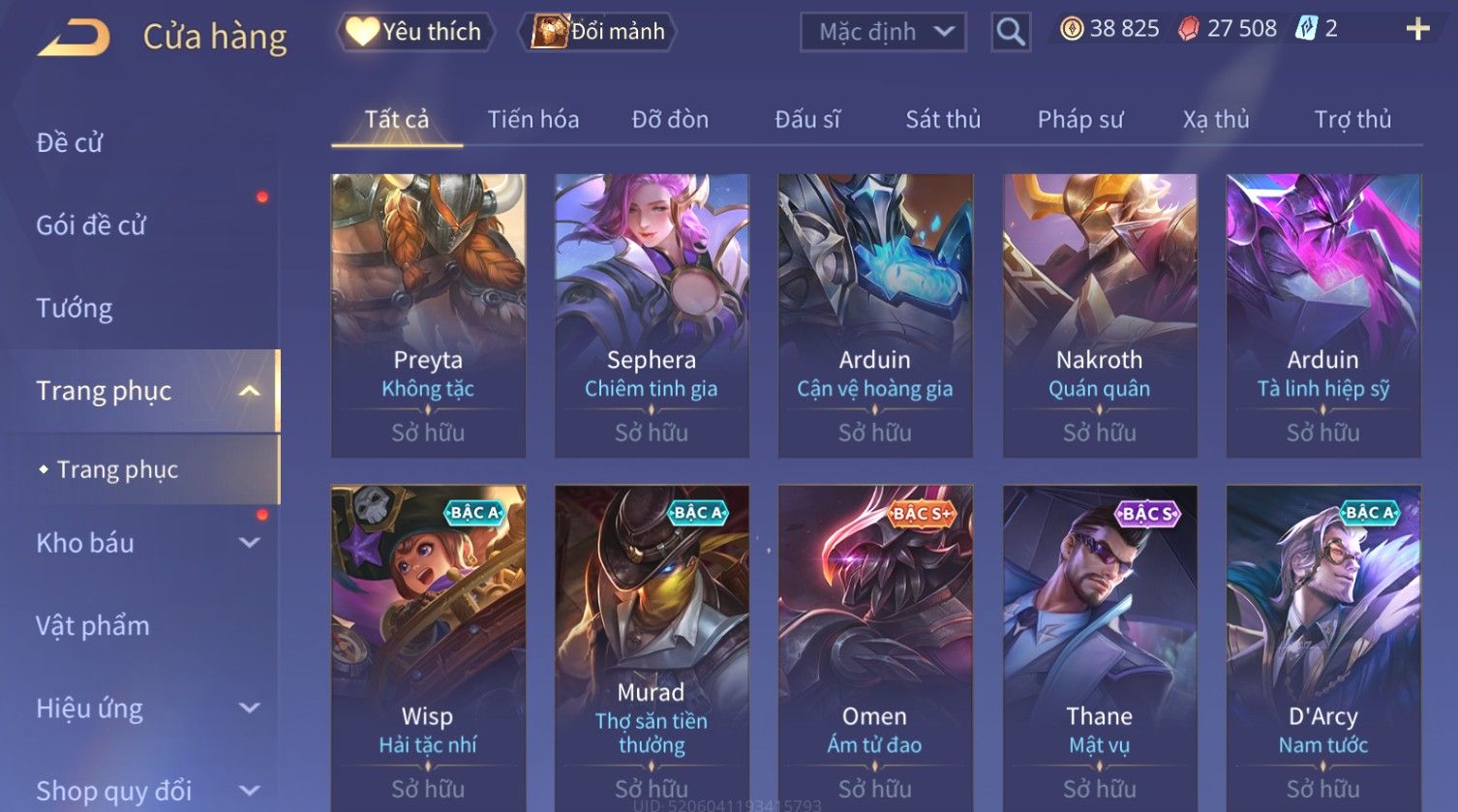Viewport: 1458px width, 812px height.
Task: Open Tướng in the sidebar
Action: coord(75,309)
